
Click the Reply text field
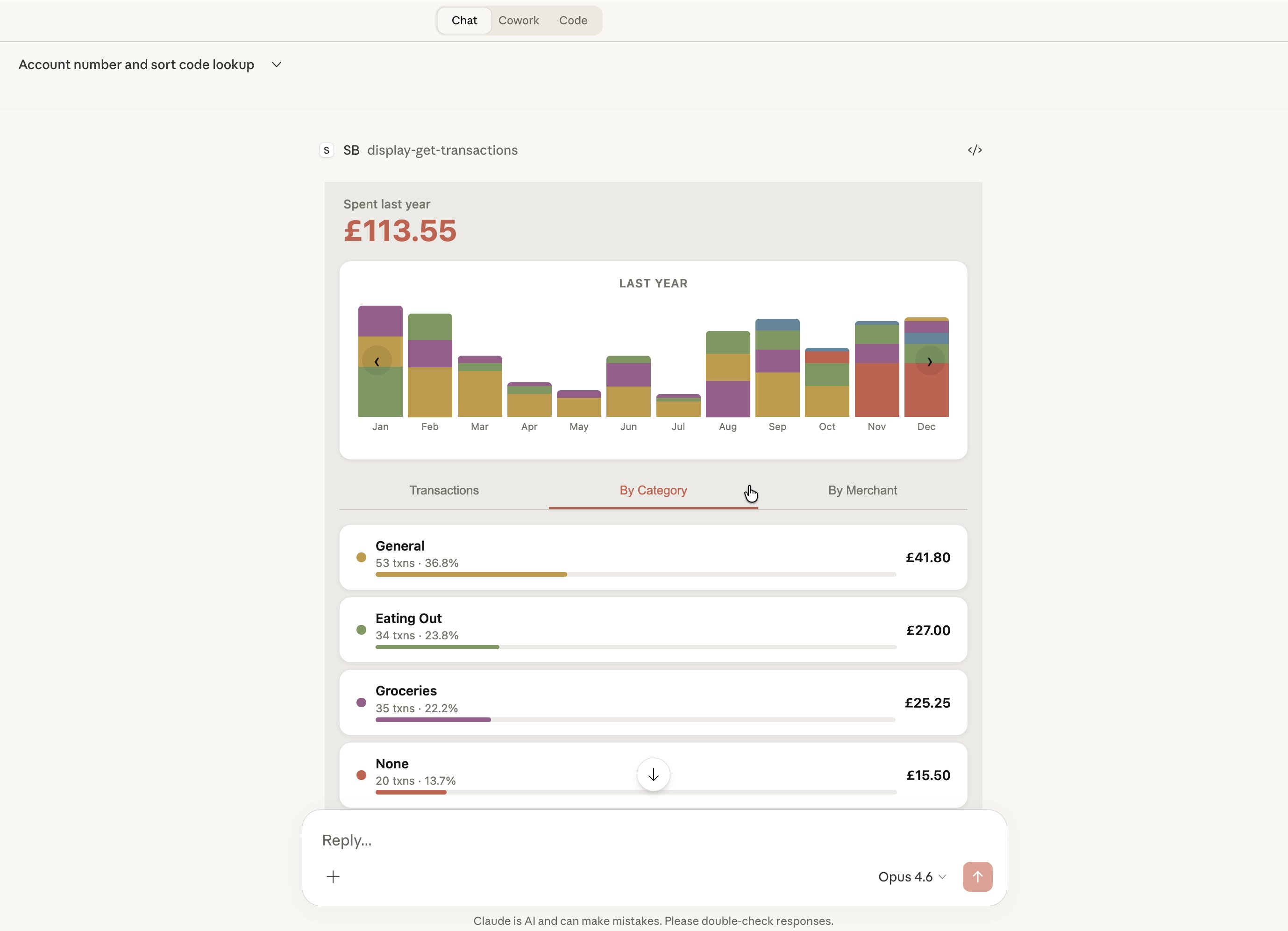pos(568,840)
